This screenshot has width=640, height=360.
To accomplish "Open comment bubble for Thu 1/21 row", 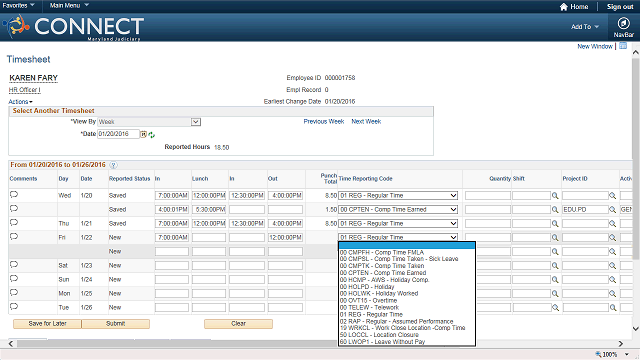I will point(14,223).
